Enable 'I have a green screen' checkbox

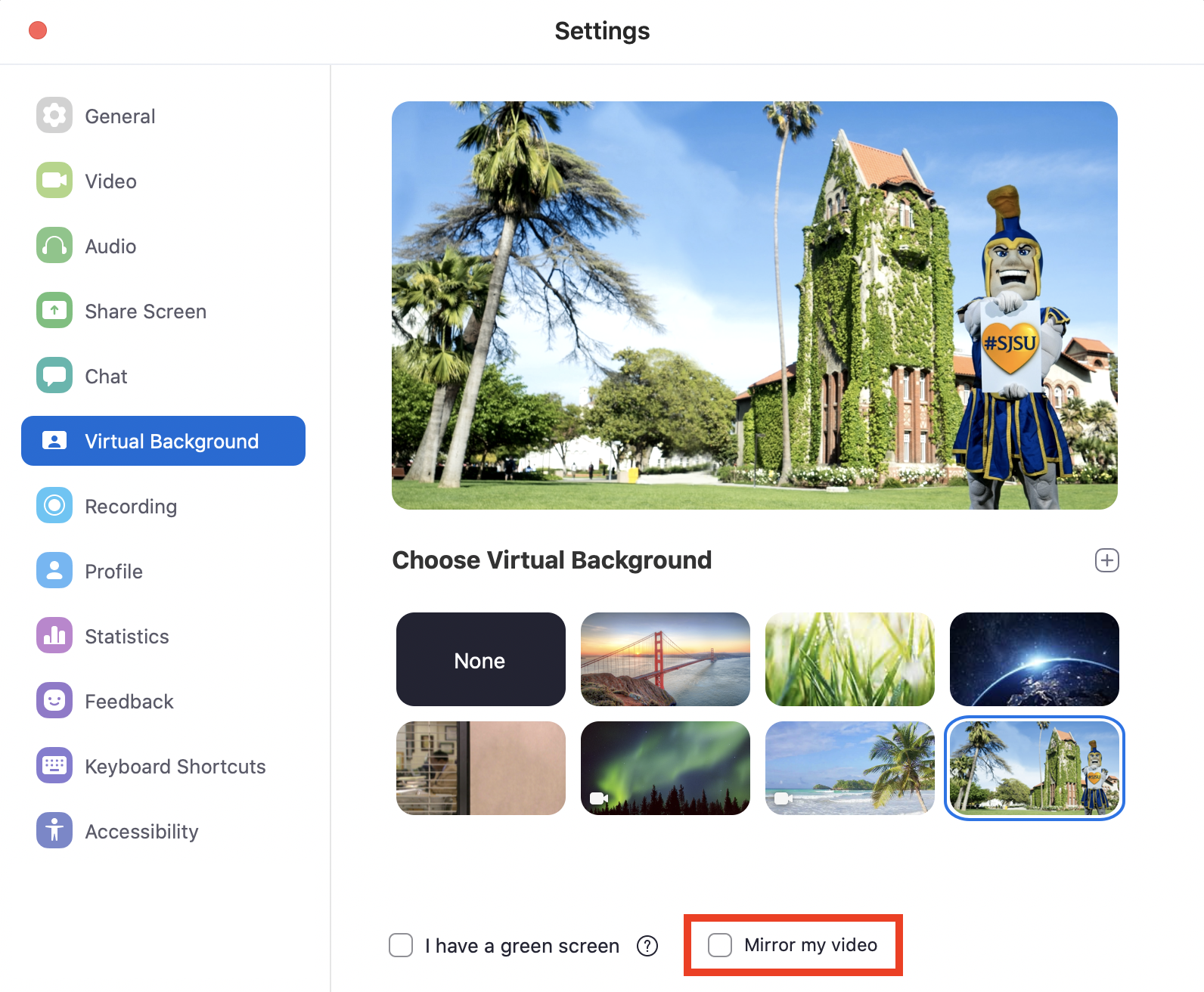click(401, 945)
